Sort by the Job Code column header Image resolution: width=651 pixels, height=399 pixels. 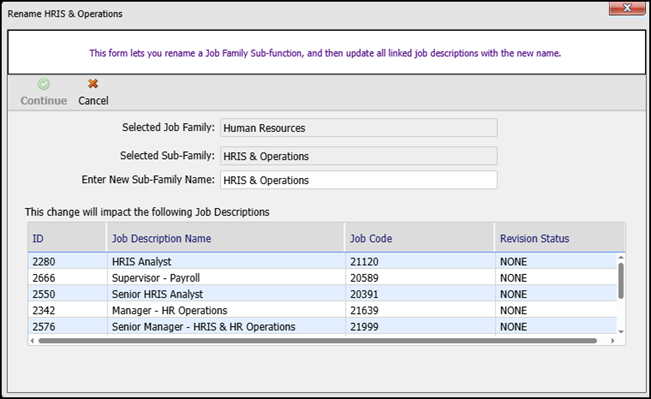(x=420, y=238)
